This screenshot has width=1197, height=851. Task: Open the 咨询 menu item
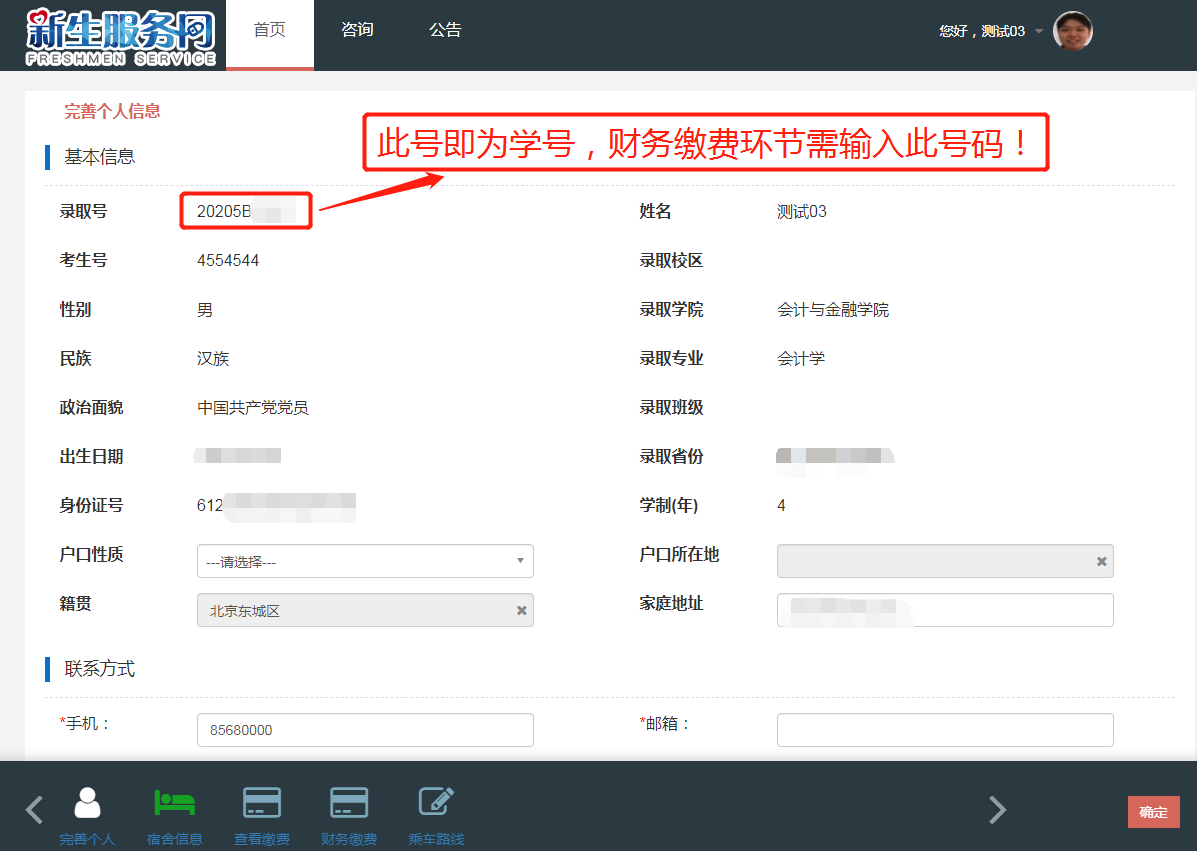click(357, 31)
